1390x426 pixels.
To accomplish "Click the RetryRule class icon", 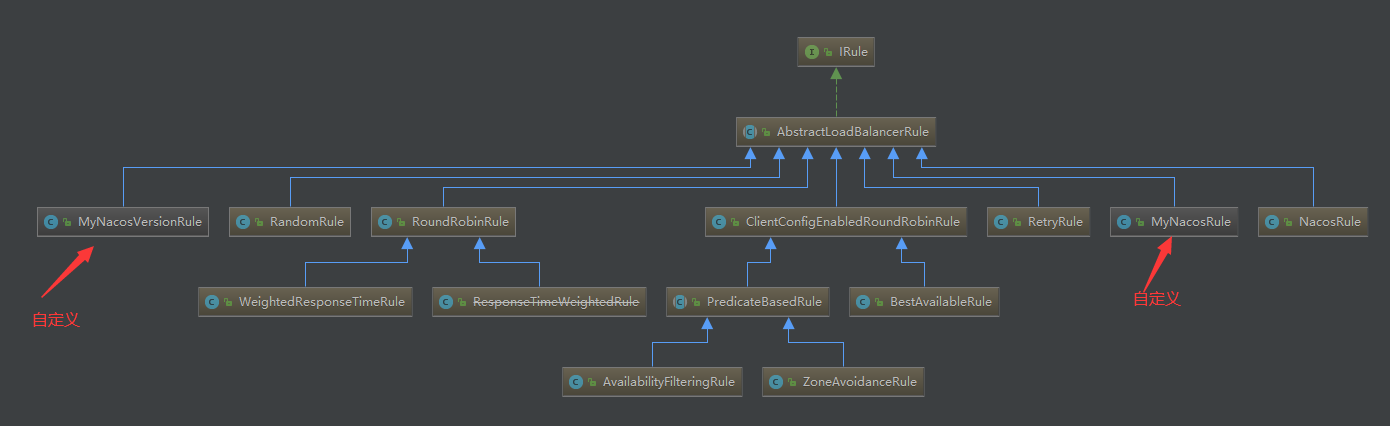I will [x=1001, y=221].
